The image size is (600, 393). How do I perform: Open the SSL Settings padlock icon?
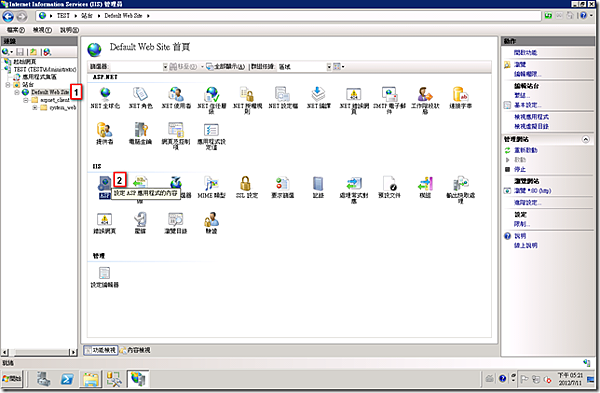tap(246, 184)
